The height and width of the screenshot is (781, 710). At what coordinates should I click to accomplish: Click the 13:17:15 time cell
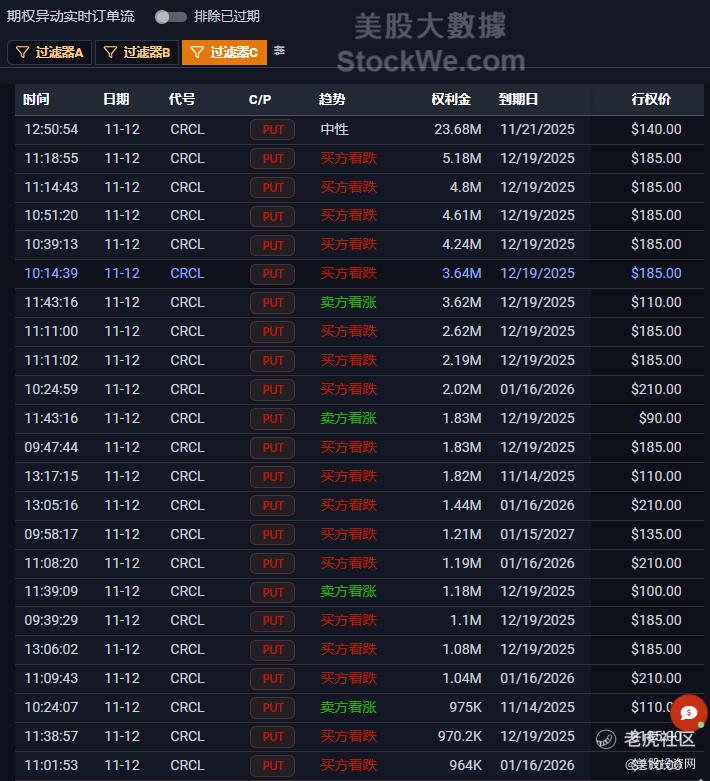pos(51,476)
